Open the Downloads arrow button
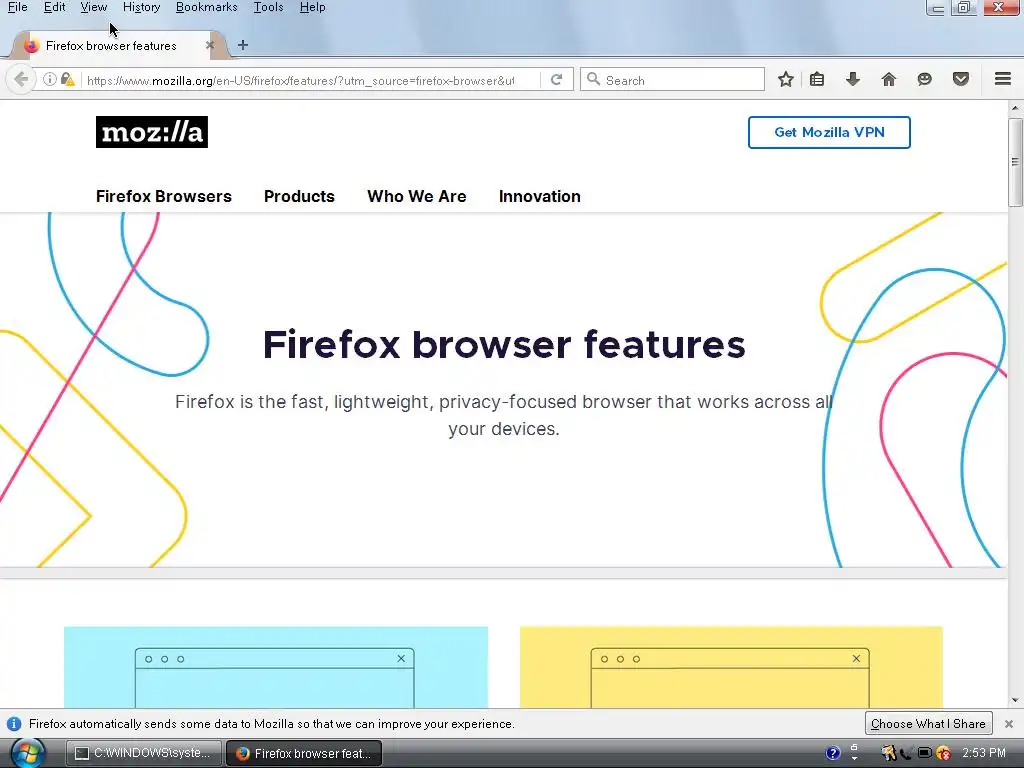1024x768 pixels. [x=852, y=80]
